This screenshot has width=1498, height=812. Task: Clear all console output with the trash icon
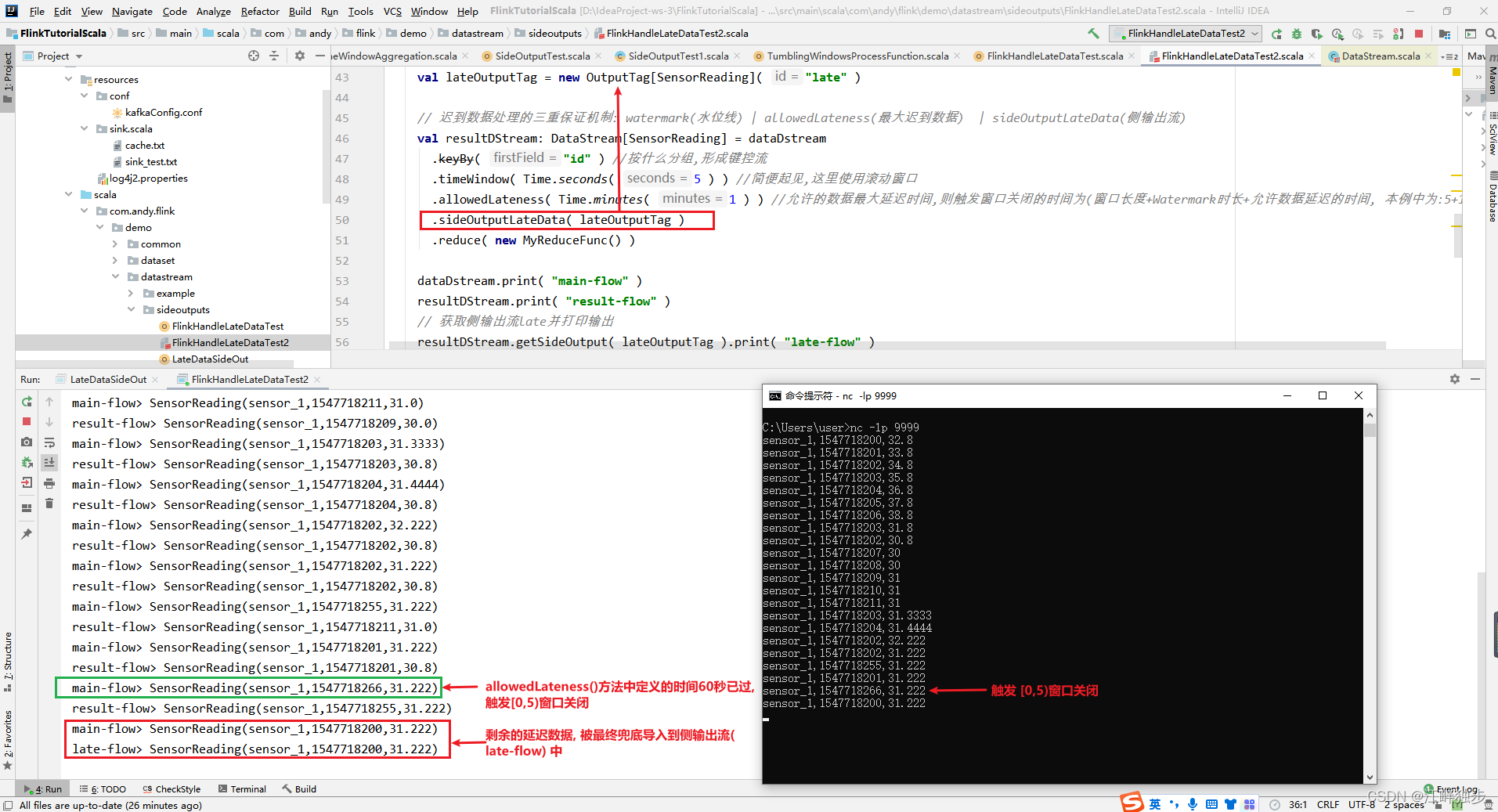[49, 503]
